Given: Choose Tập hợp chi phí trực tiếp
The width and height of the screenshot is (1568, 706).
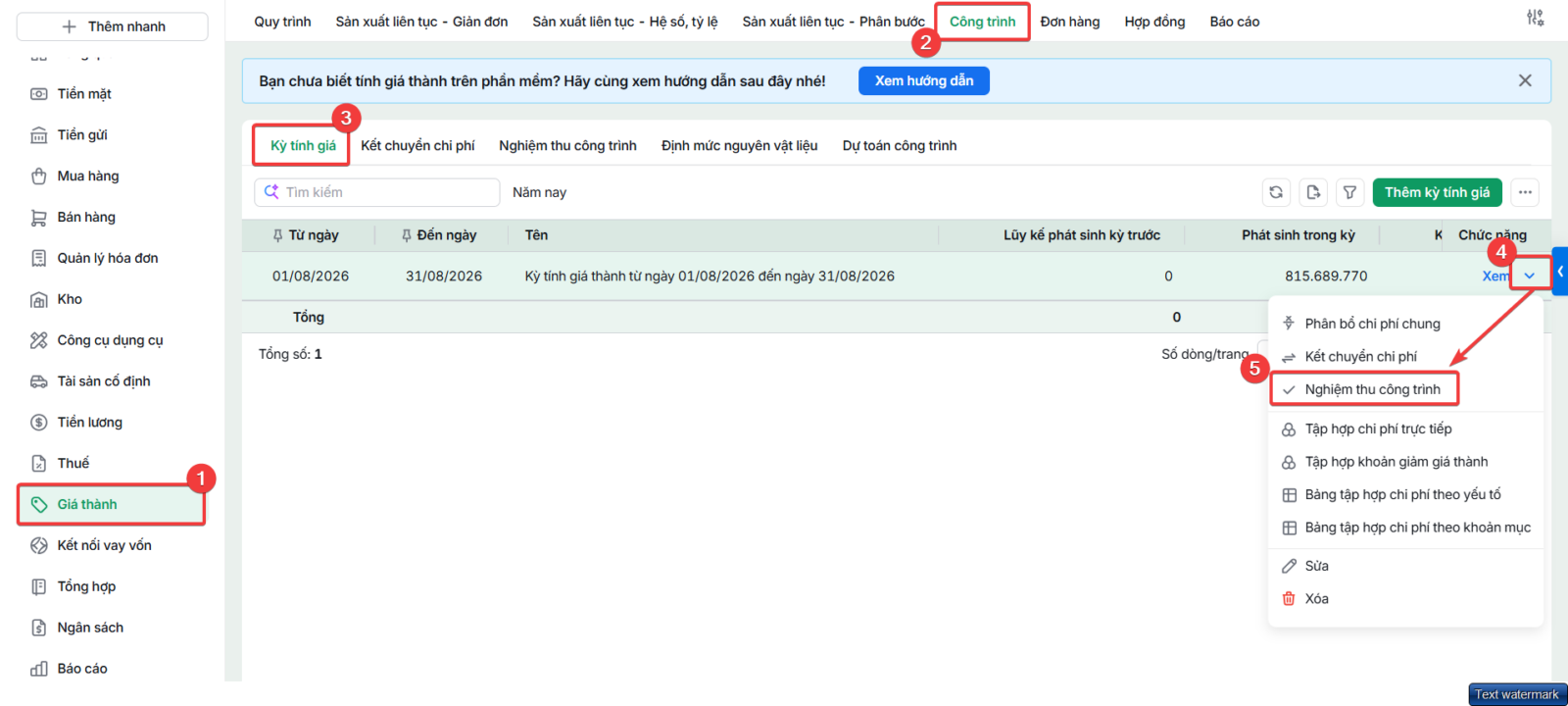Looking at the screenshot, I should [1405, 429].
